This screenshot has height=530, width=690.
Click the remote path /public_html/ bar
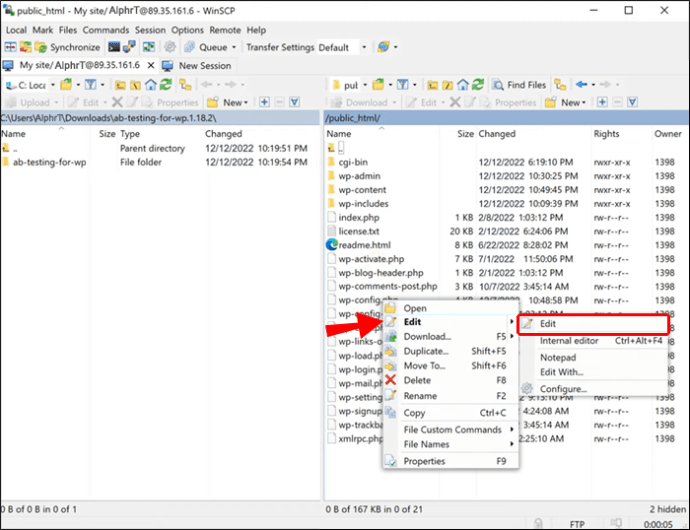click(506, 118)
